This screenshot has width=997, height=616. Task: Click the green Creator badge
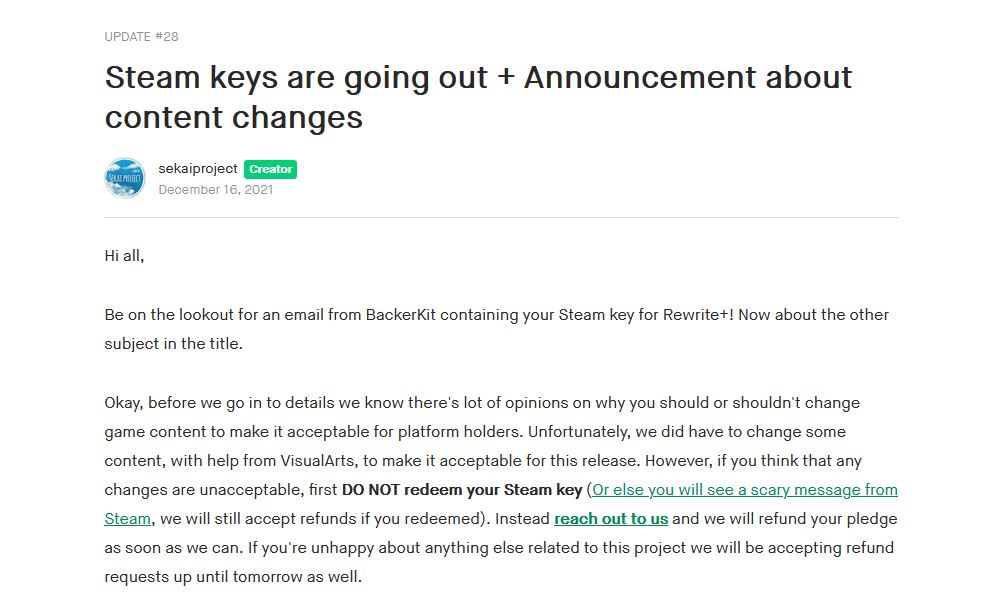[271, 169]
